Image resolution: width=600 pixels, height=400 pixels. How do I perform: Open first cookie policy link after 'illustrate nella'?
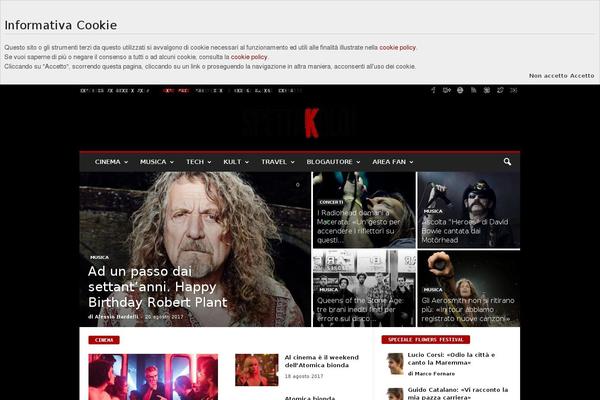point(397,47)
